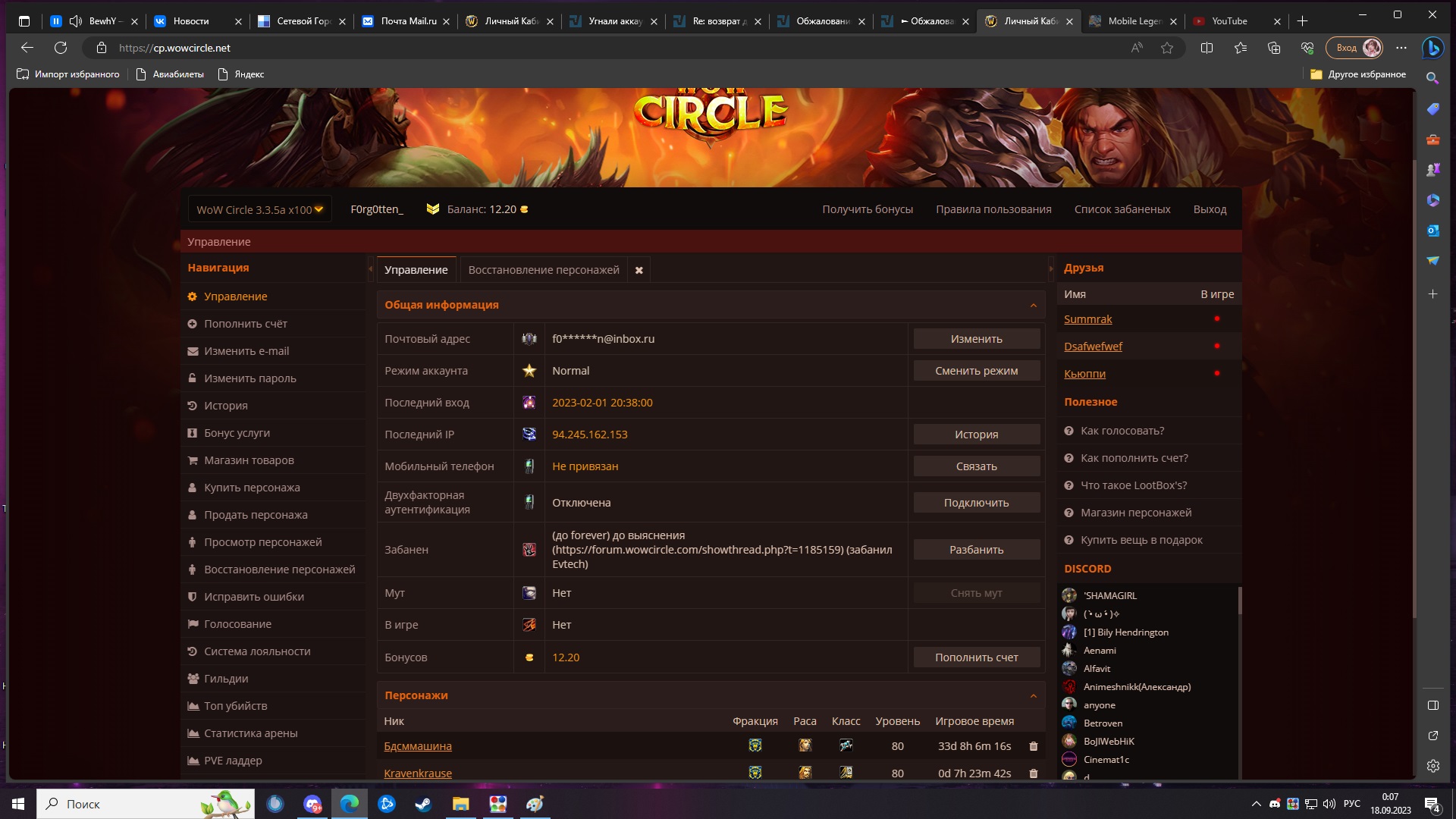
Task: Open browser split screen icon
Action: coord(1207,48)
